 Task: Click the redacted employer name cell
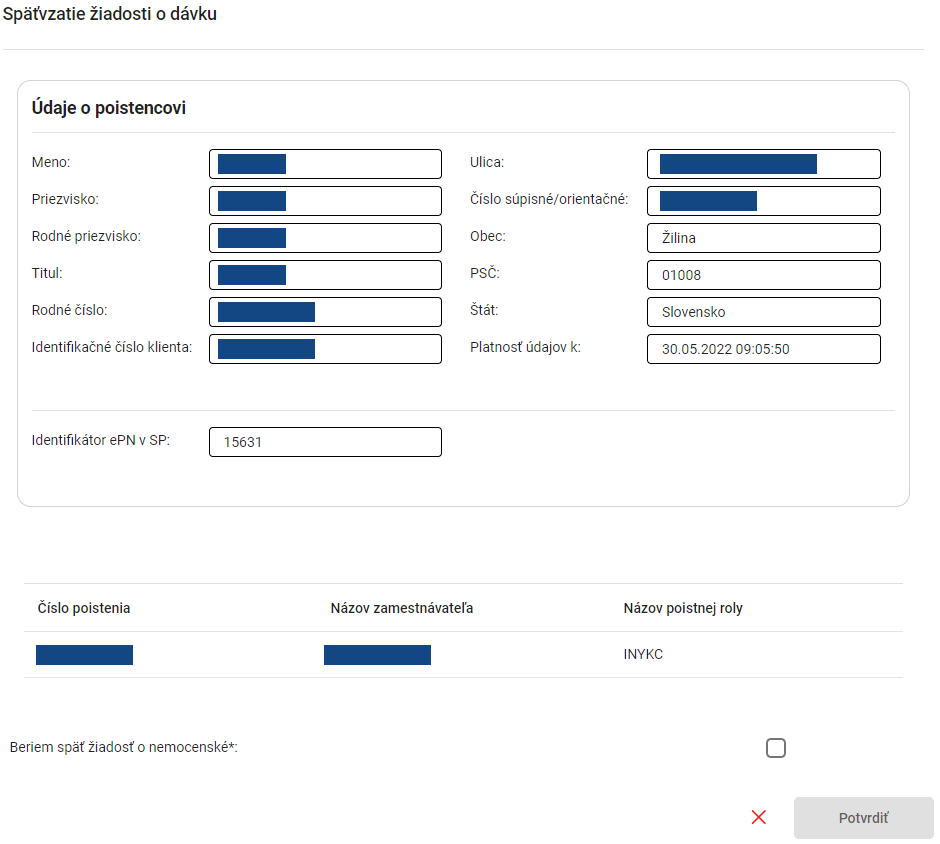pos(377,655)
